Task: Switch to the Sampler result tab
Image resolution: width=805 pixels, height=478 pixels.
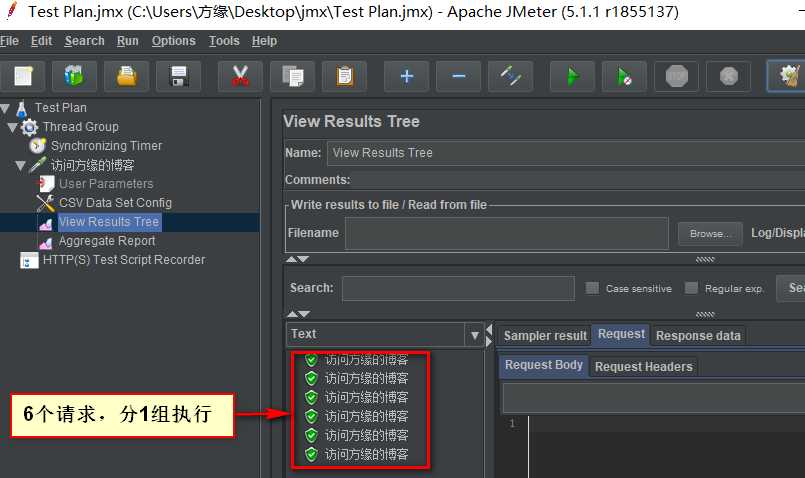Action: (545, 336)
